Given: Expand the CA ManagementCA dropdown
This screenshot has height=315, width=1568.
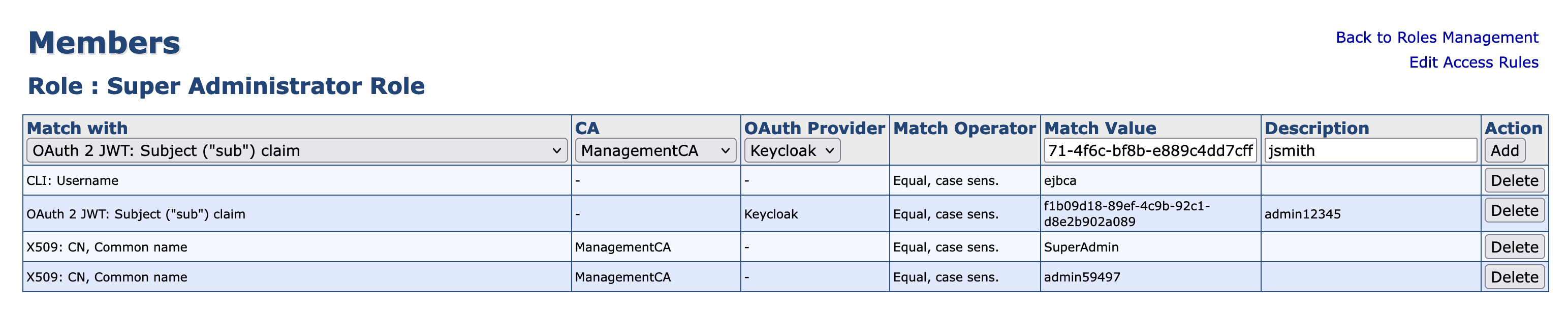Looking at the screenshot, I should click(655, 151).
